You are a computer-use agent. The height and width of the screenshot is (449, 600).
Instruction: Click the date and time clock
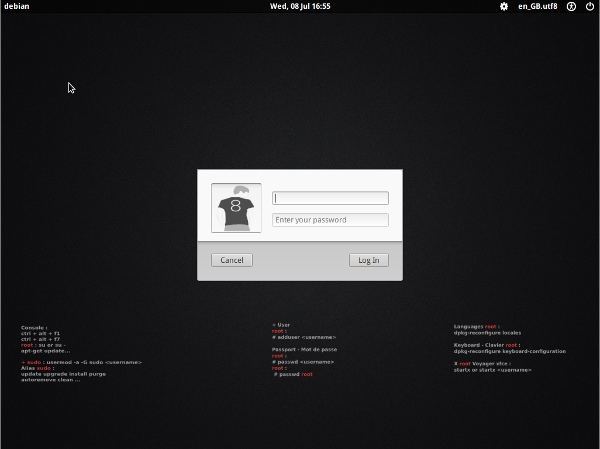click(300, 6)
